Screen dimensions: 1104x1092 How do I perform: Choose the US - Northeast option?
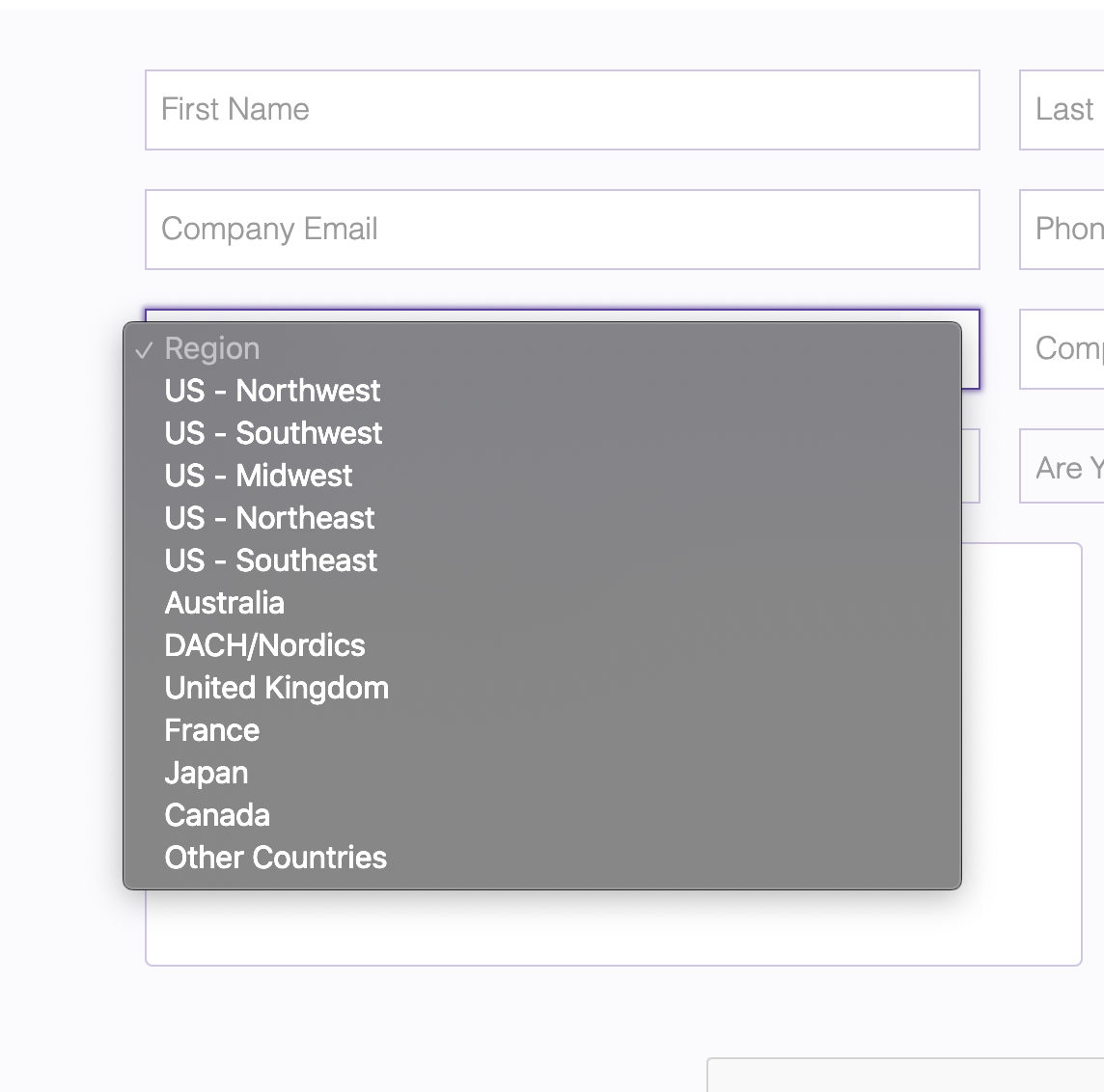tap(269, 518)
